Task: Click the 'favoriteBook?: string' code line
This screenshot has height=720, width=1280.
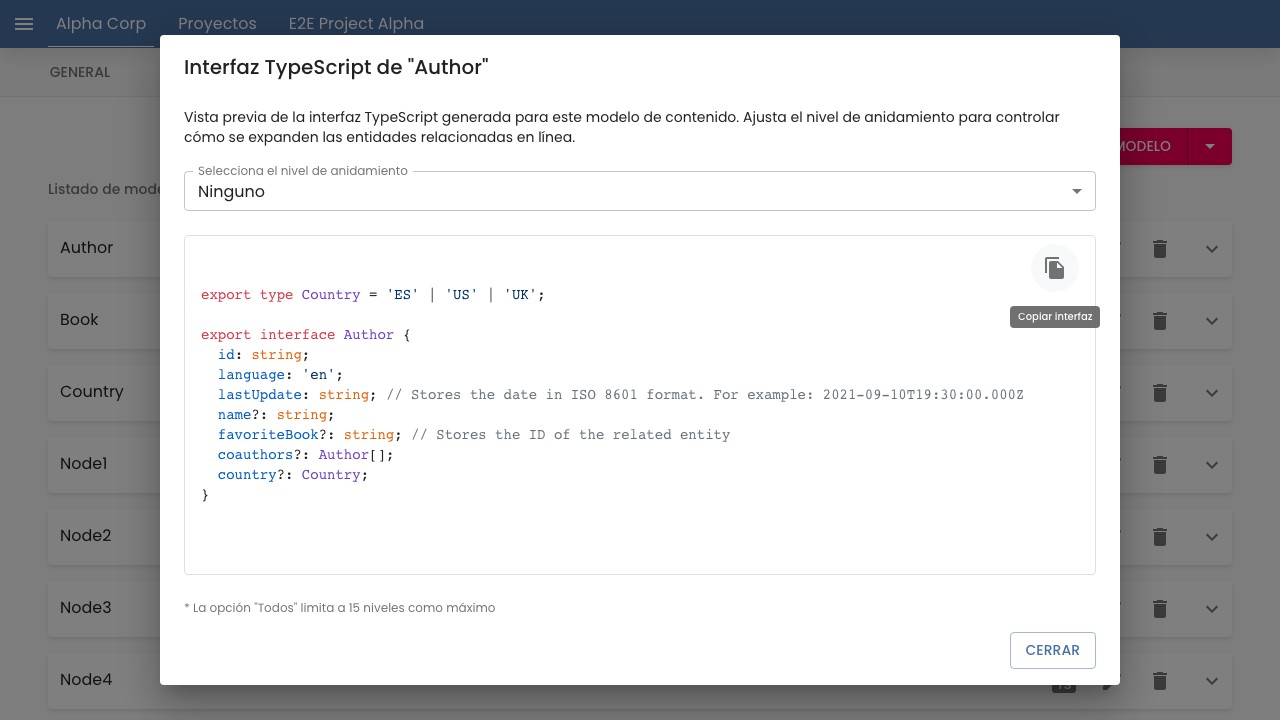Action: [474, 435]
